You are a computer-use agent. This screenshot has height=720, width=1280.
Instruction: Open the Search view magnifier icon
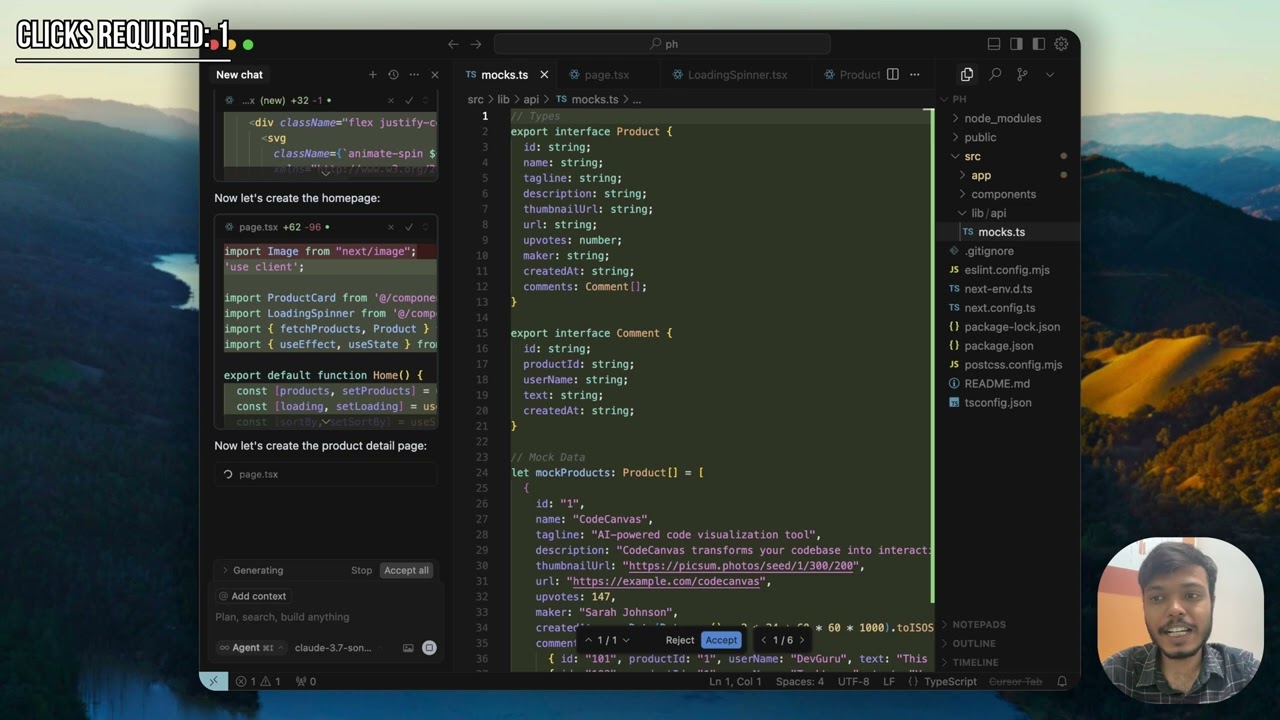(995, 75)
